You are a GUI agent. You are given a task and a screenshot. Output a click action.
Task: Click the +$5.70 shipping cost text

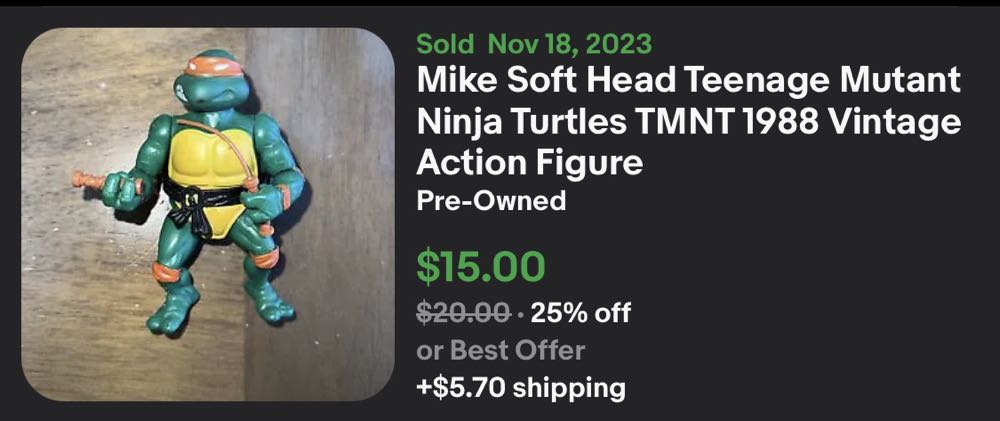[x=520, y=387]
